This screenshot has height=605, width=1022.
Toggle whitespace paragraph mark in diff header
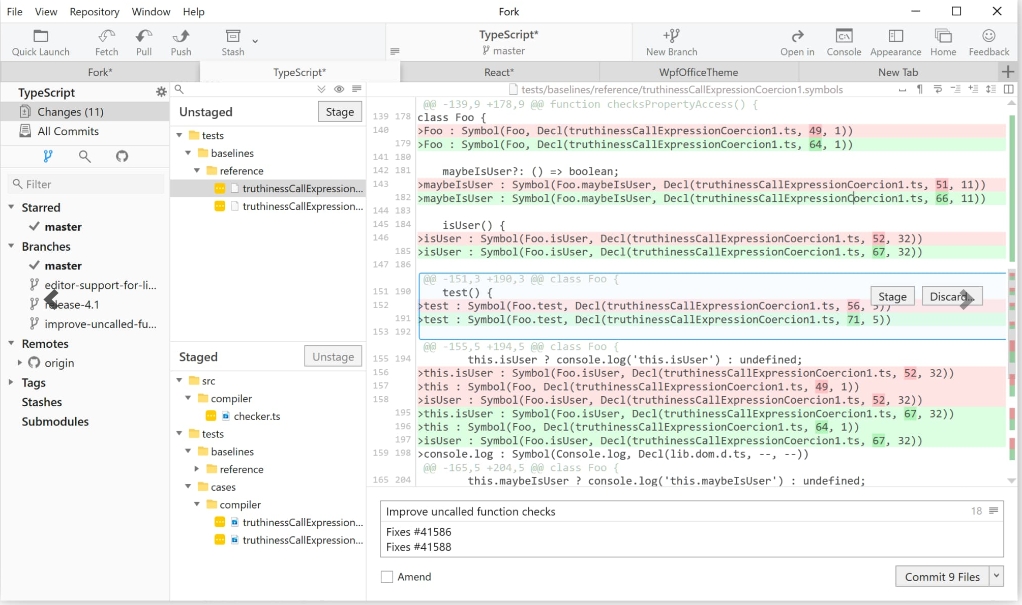pos(919,90)
